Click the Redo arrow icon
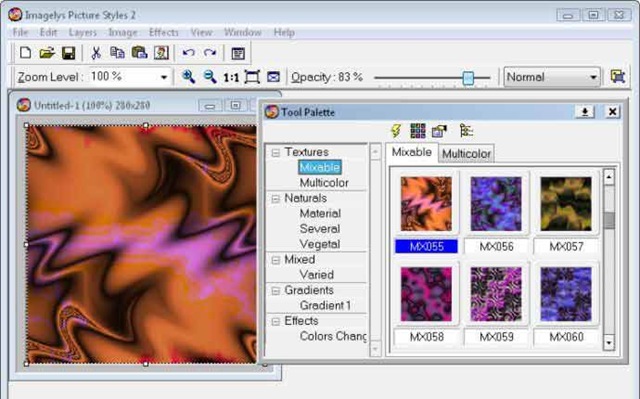 pyautogui.click(x=210, y=53)
